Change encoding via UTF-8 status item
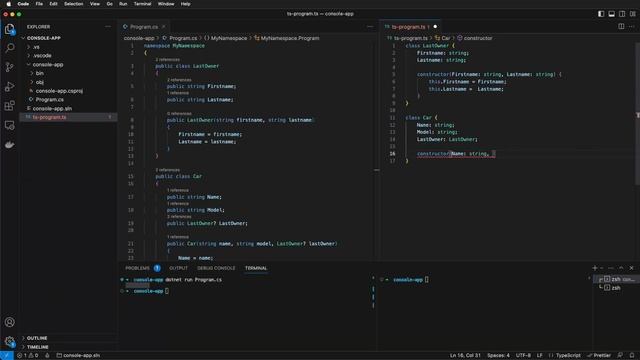This screenshot has height=360, width=640. pos(523,356)
